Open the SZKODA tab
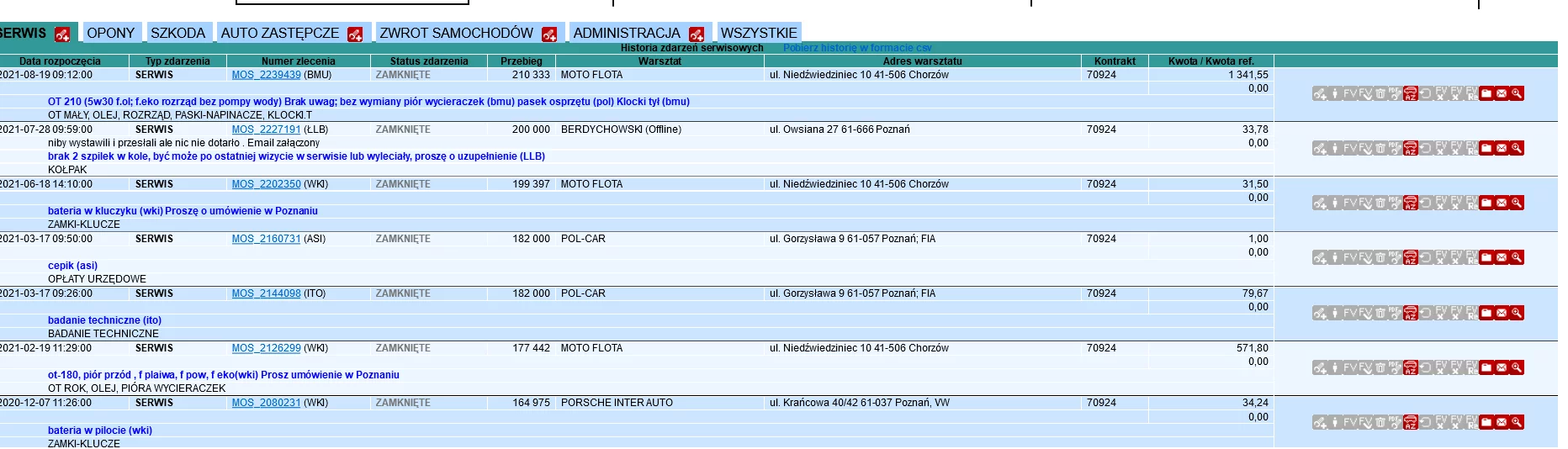This screenshot has width=1568, height=449. (177, 33)
